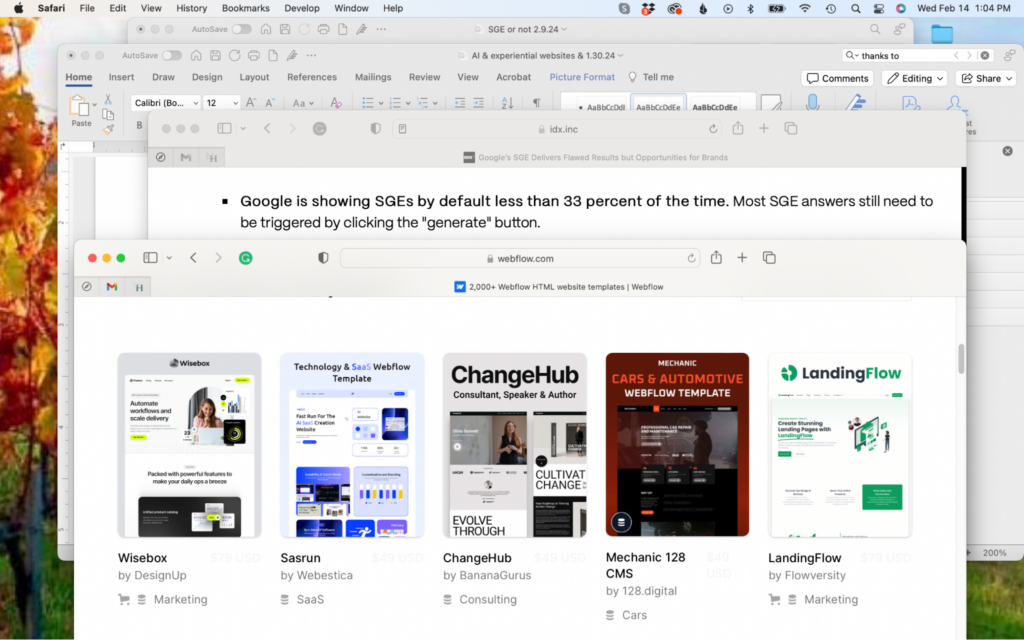Click the webflow.com address bar

(x=520, y=258)
